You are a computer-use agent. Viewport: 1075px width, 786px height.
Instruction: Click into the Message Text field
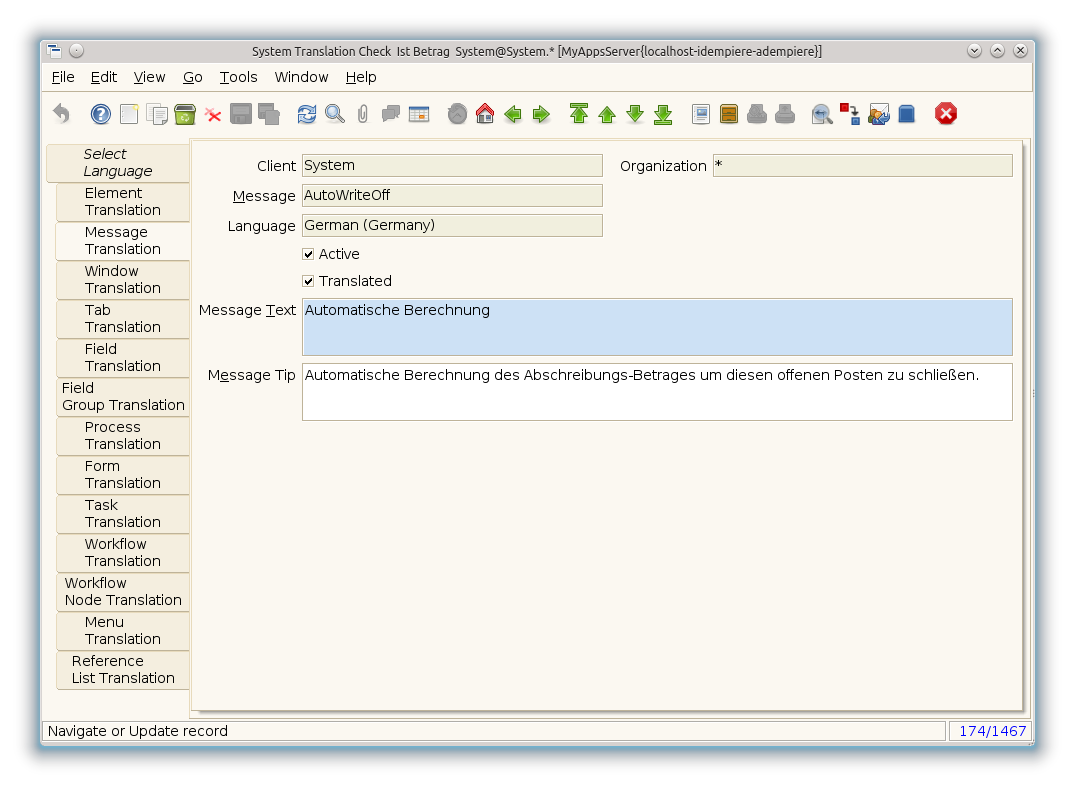pos(657,327)
